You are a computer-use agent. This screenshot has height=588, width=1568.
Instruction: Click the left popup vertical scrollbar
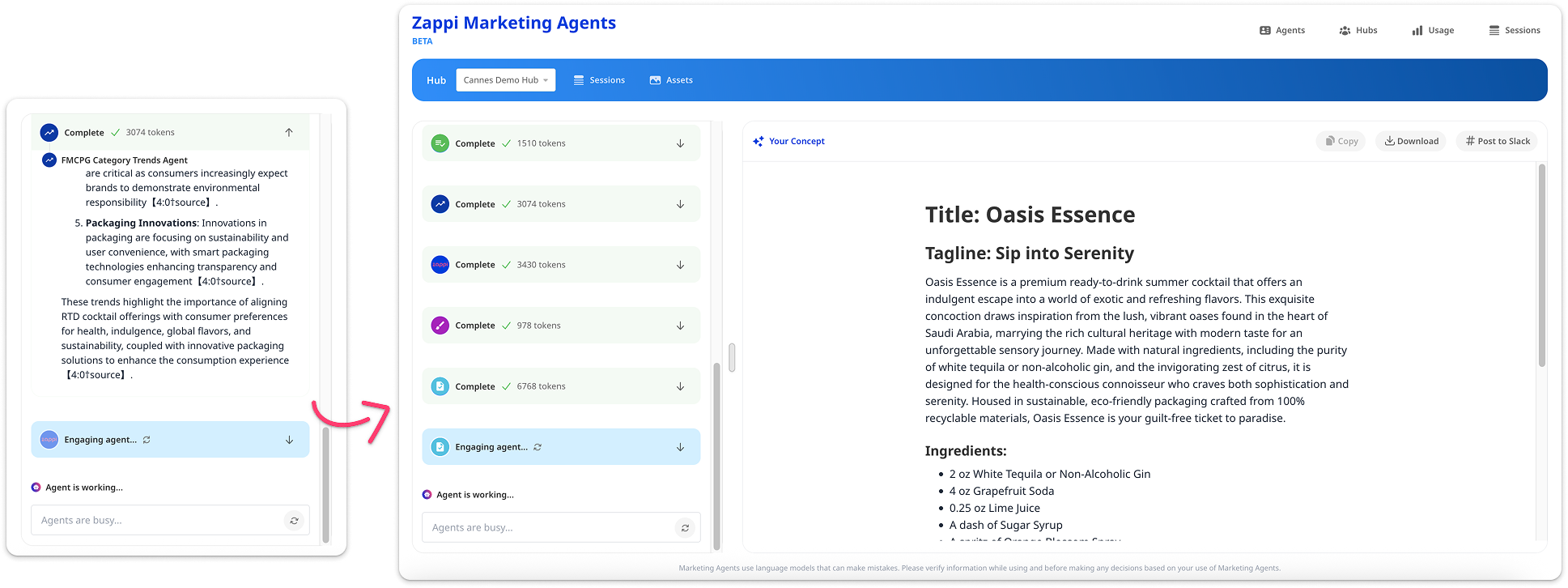click(x=325, y=484)
